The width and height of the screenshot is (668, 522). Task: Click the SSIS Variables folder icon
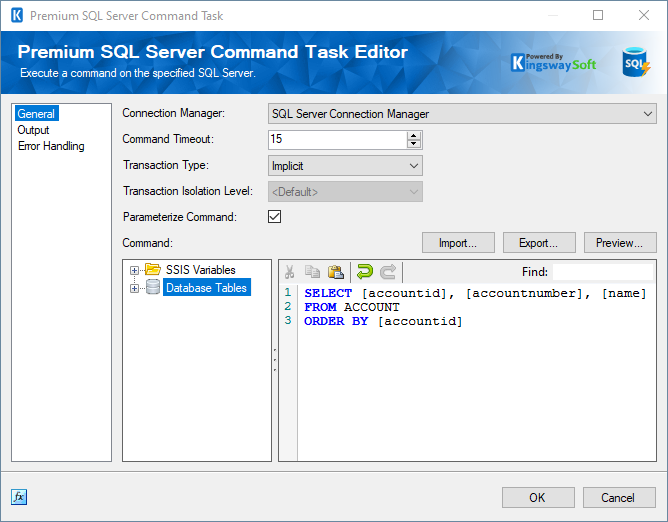point(153,269)
